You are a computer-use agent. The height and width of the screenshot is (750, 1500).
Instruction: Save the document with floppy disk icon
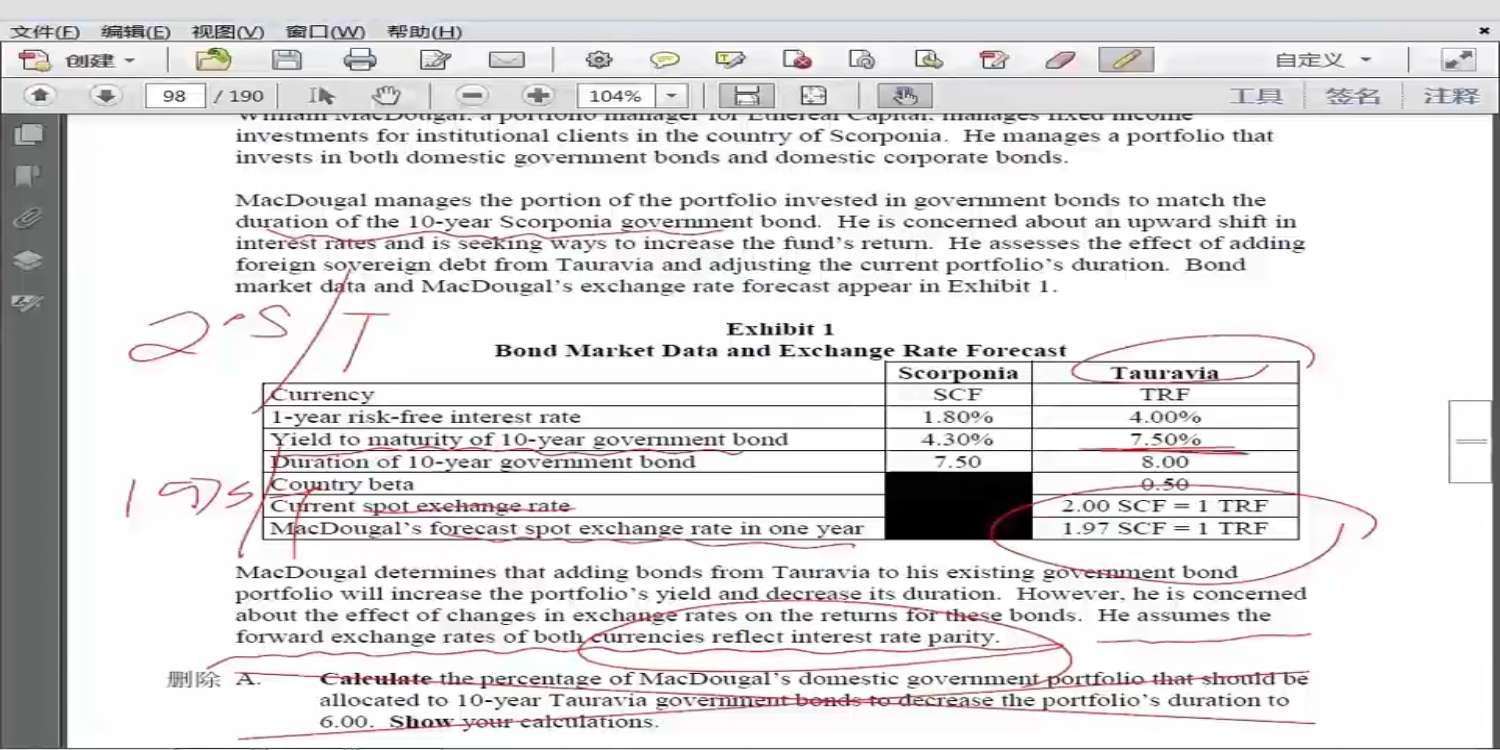pos(287,60)
